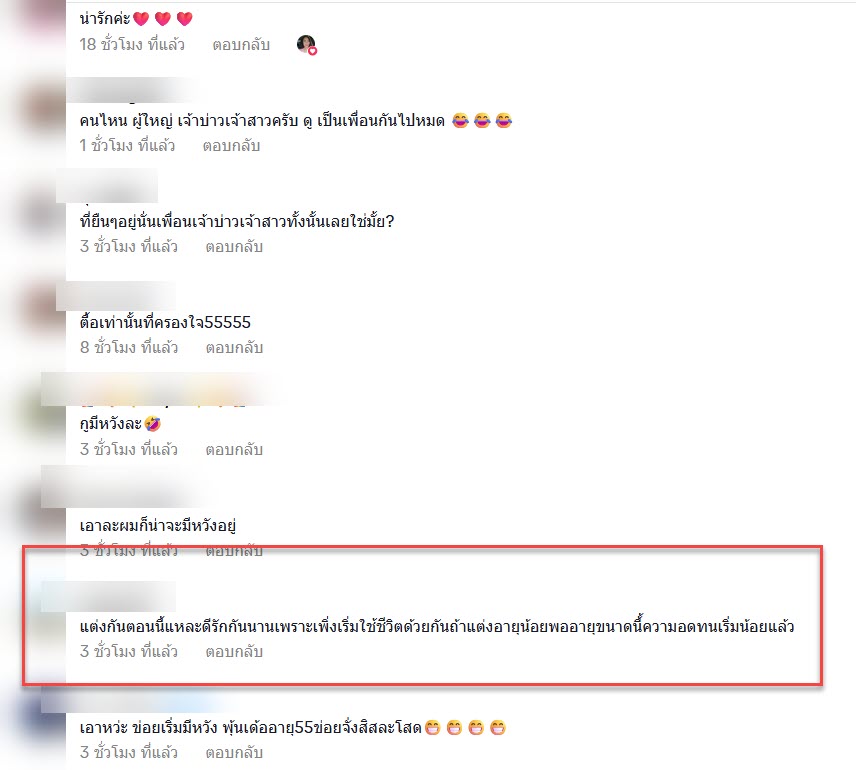856x770 pixels.
Task: Reply to the highlighted long comment in the red box
Action: click(234, 652)
